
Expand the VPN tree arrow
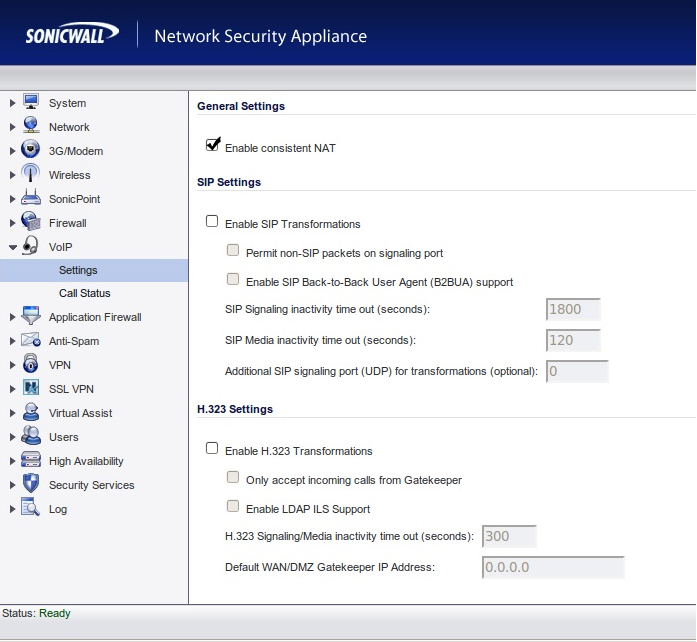pos(12,365)
